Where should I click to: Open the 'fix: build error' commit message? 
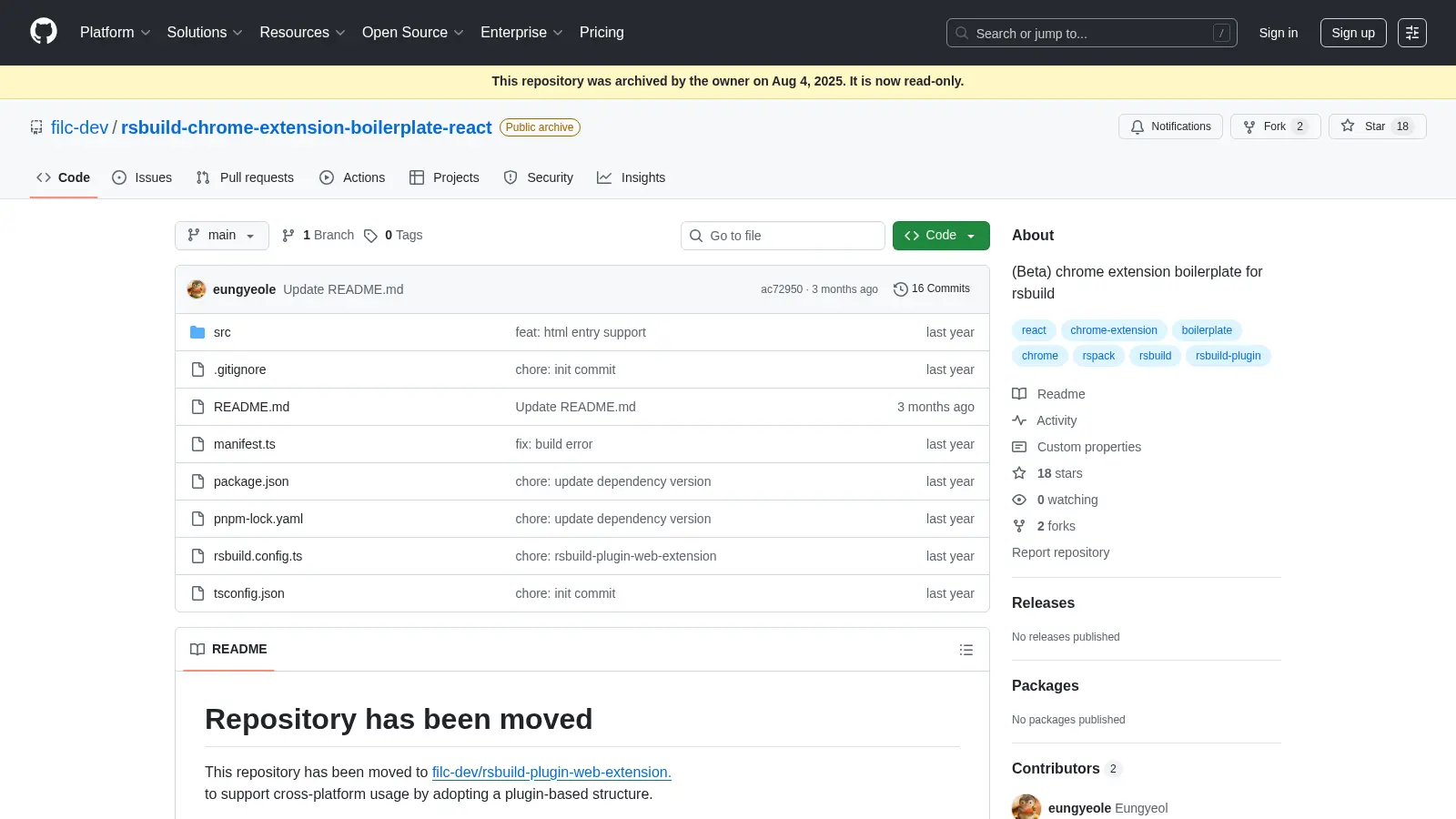point(554,444)
